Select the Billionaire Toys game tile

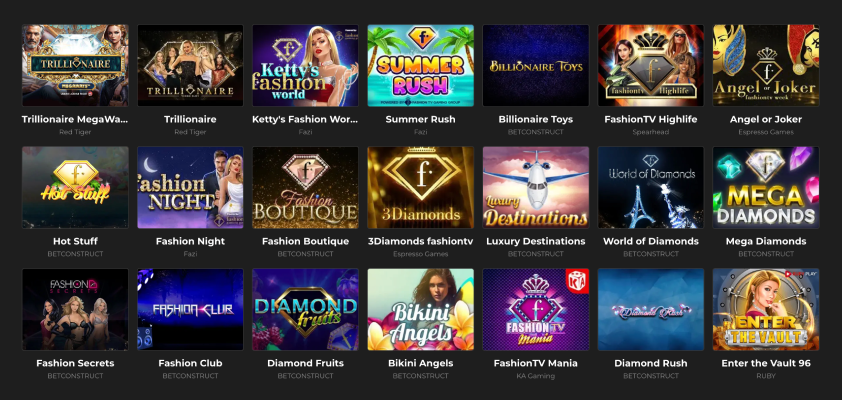535,66
